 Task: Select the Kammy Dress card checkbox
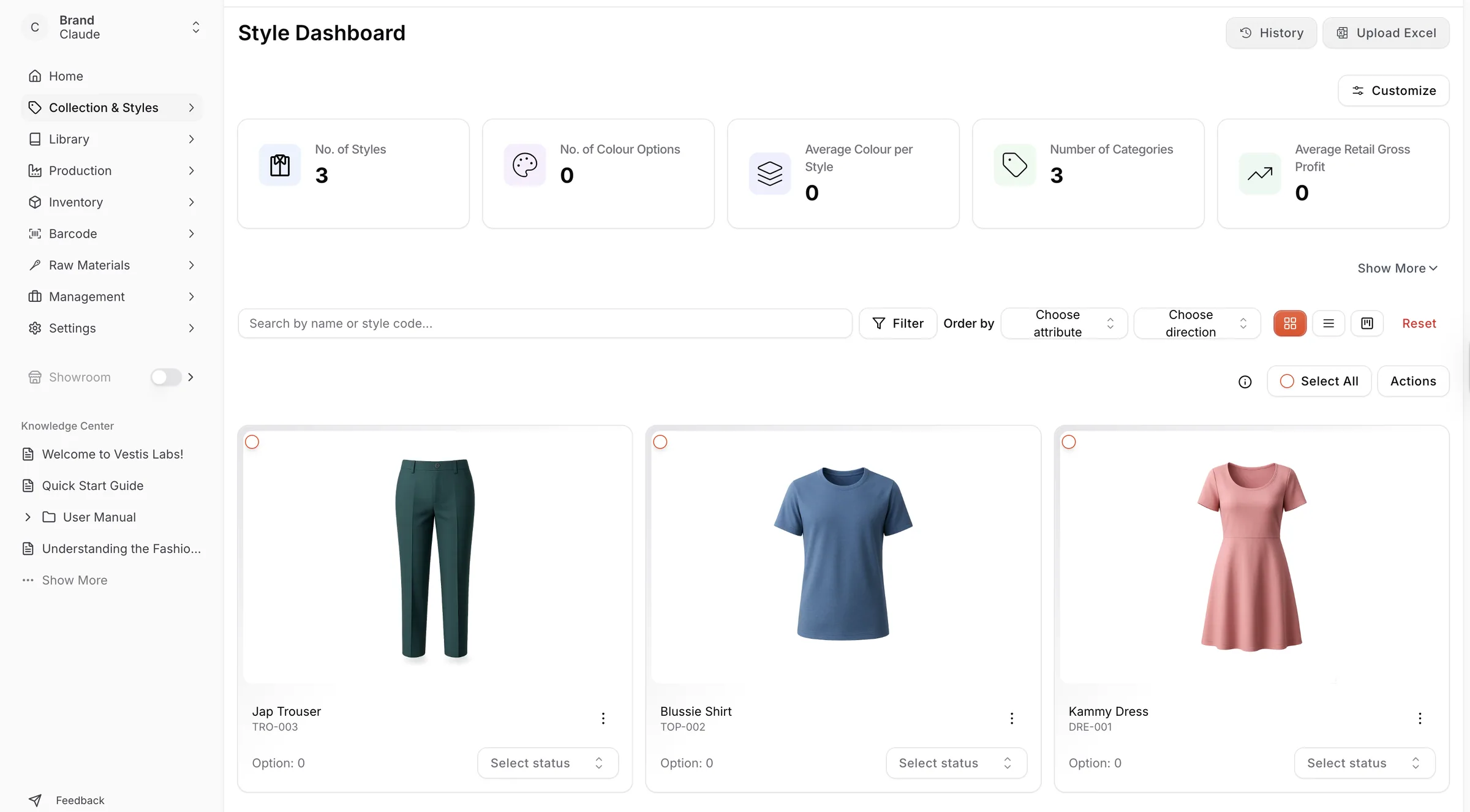click(1069, 442)
